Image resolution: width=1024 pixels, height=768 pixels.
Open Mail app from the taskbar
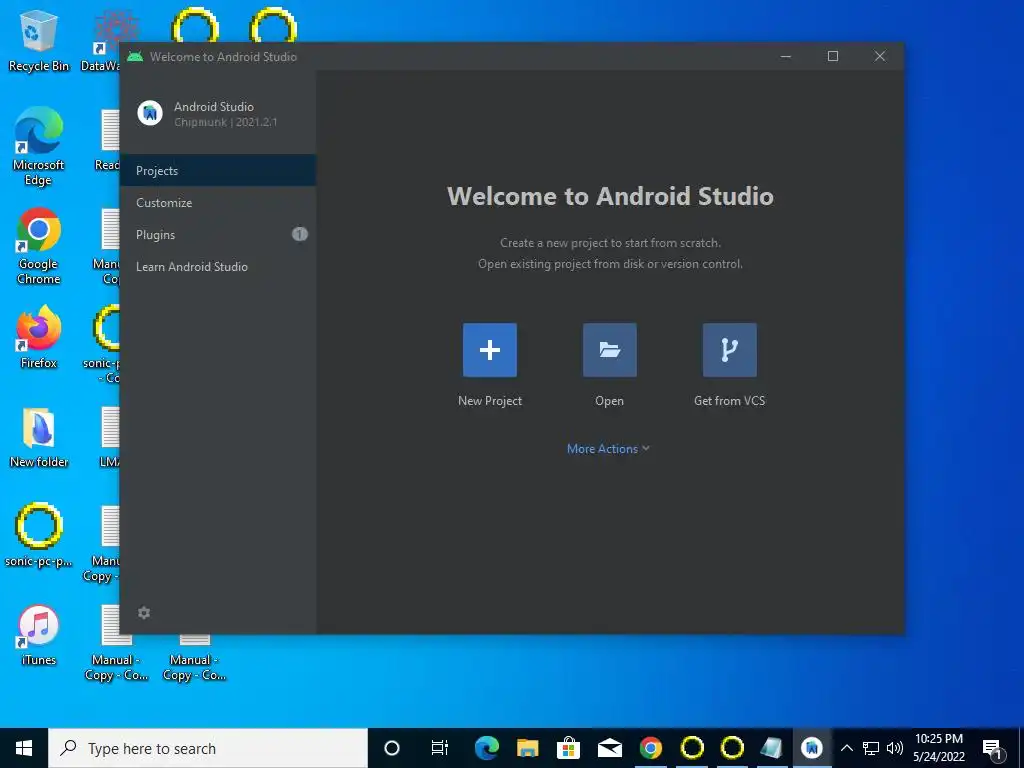tap(610, 748)
